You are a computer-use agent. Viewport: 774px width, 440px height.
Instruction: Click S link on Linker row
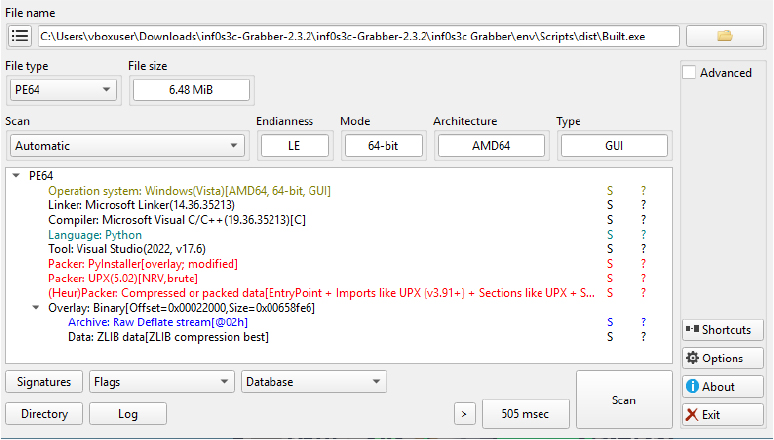click(610, 205)
